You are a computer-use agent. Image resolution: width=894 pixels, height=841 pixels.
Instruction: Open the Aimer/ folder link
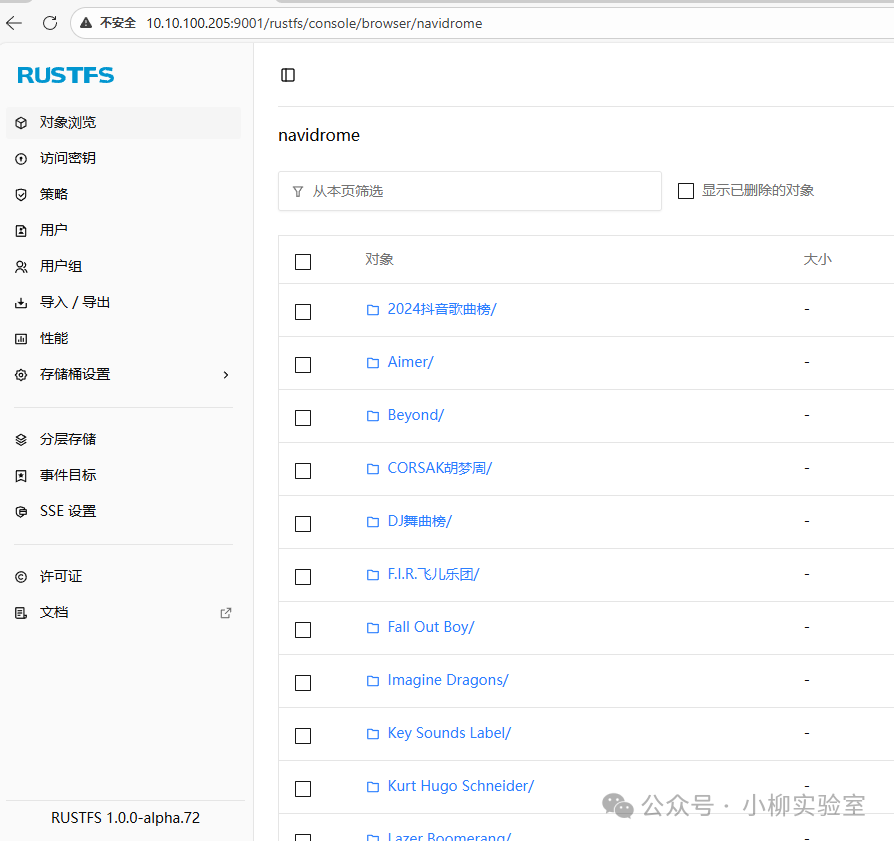tap(411, 363)
